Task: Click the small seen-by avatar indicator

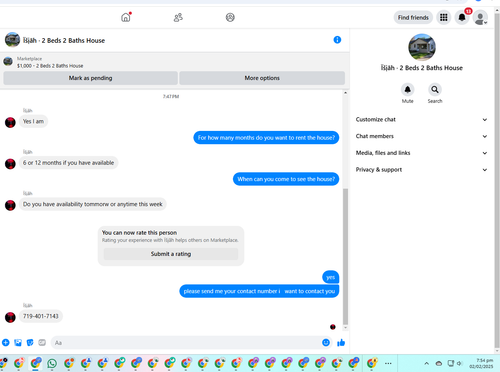Action: 333,327
